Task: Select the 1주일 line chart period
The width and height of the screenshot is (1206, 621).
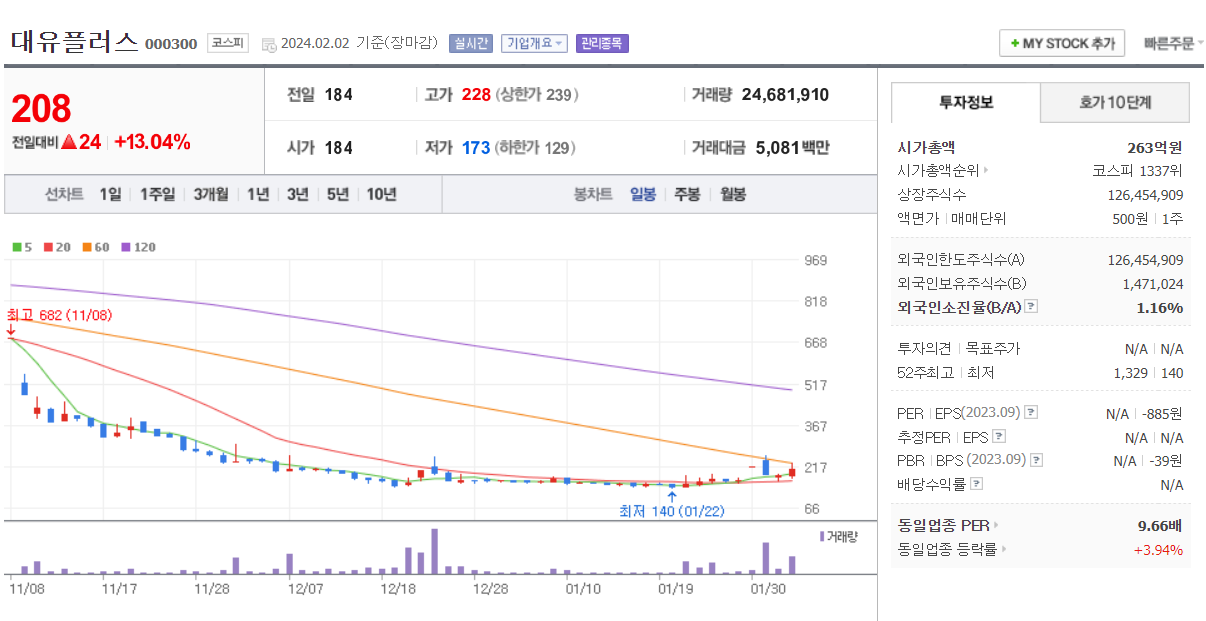Action: 157,194
